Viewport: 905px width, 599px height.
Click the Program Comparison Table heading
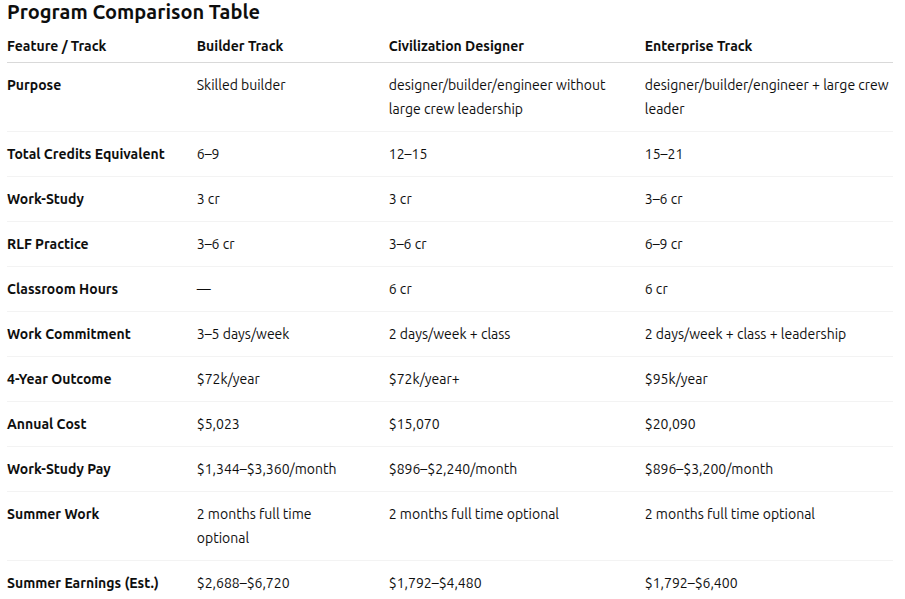click(x=133, y=13)
